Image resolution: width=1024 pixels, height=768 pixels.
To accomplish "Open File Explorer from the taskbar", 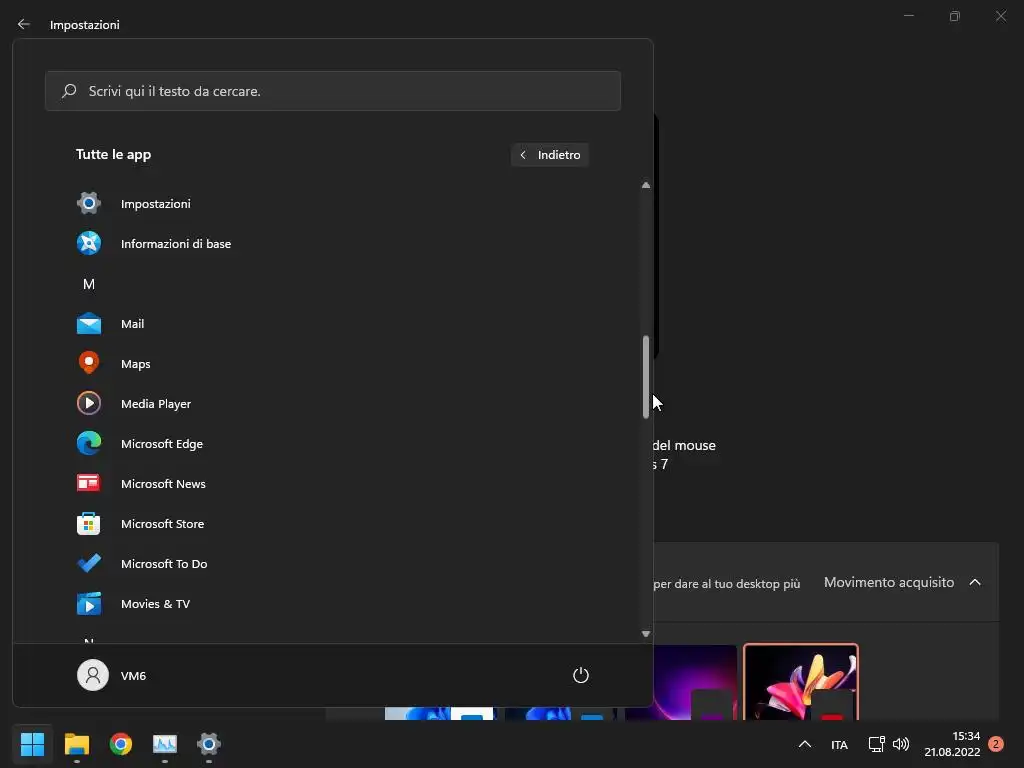I will tap(76, 743).
